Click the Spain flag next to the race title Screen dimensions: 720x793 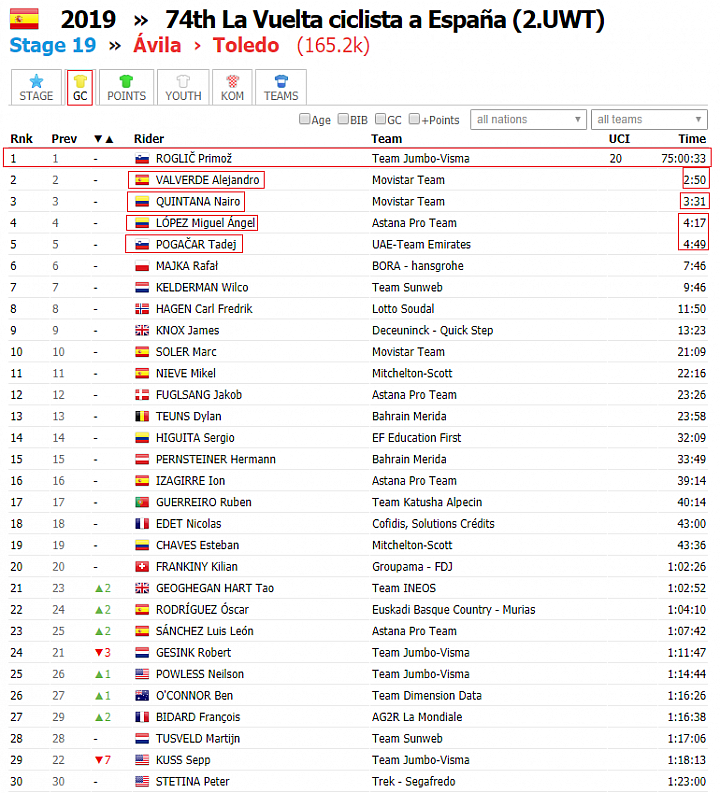(x=24, y=19)
